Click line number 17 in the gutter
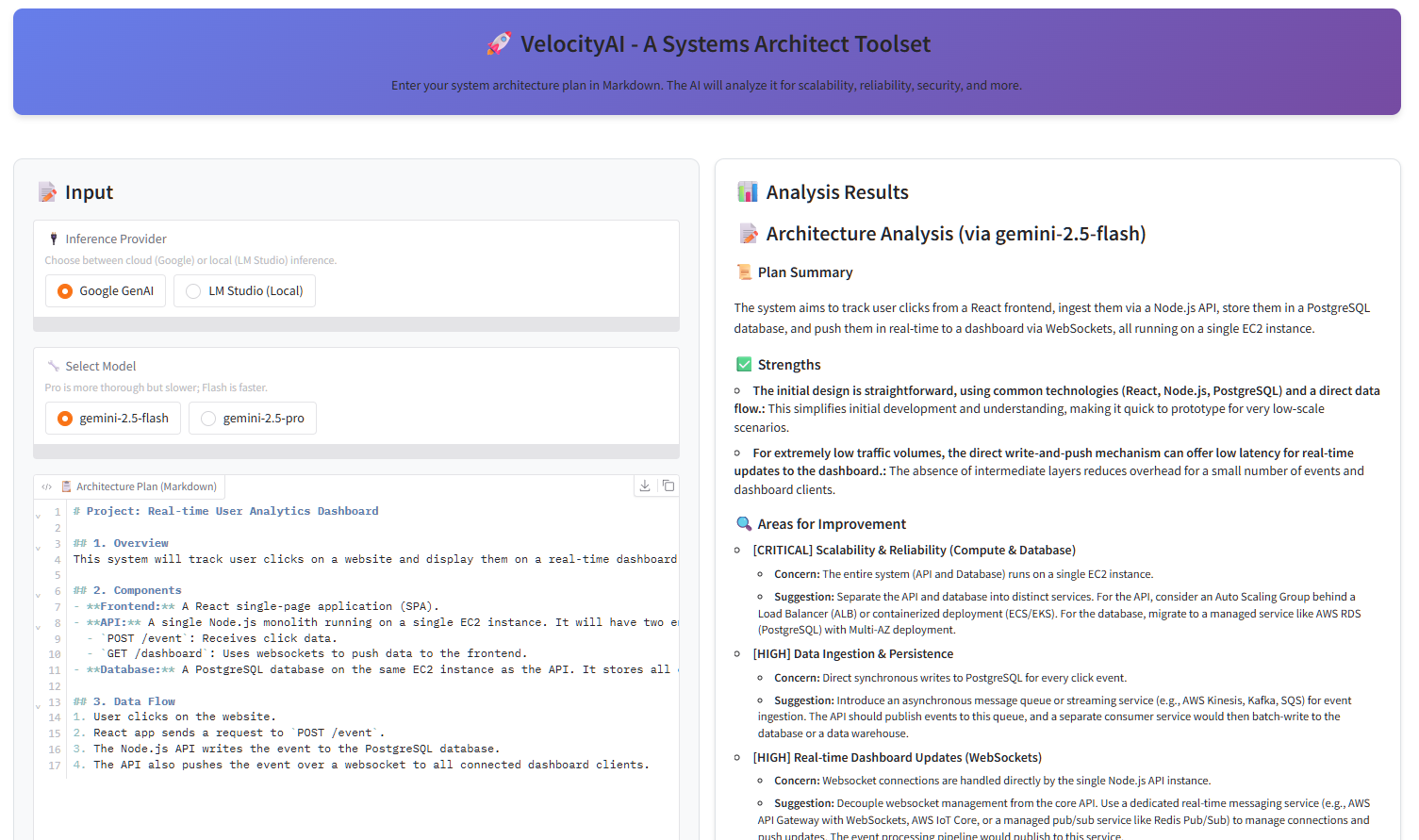The width and height of the screenshot is (1419, 840). click(55, 766)
